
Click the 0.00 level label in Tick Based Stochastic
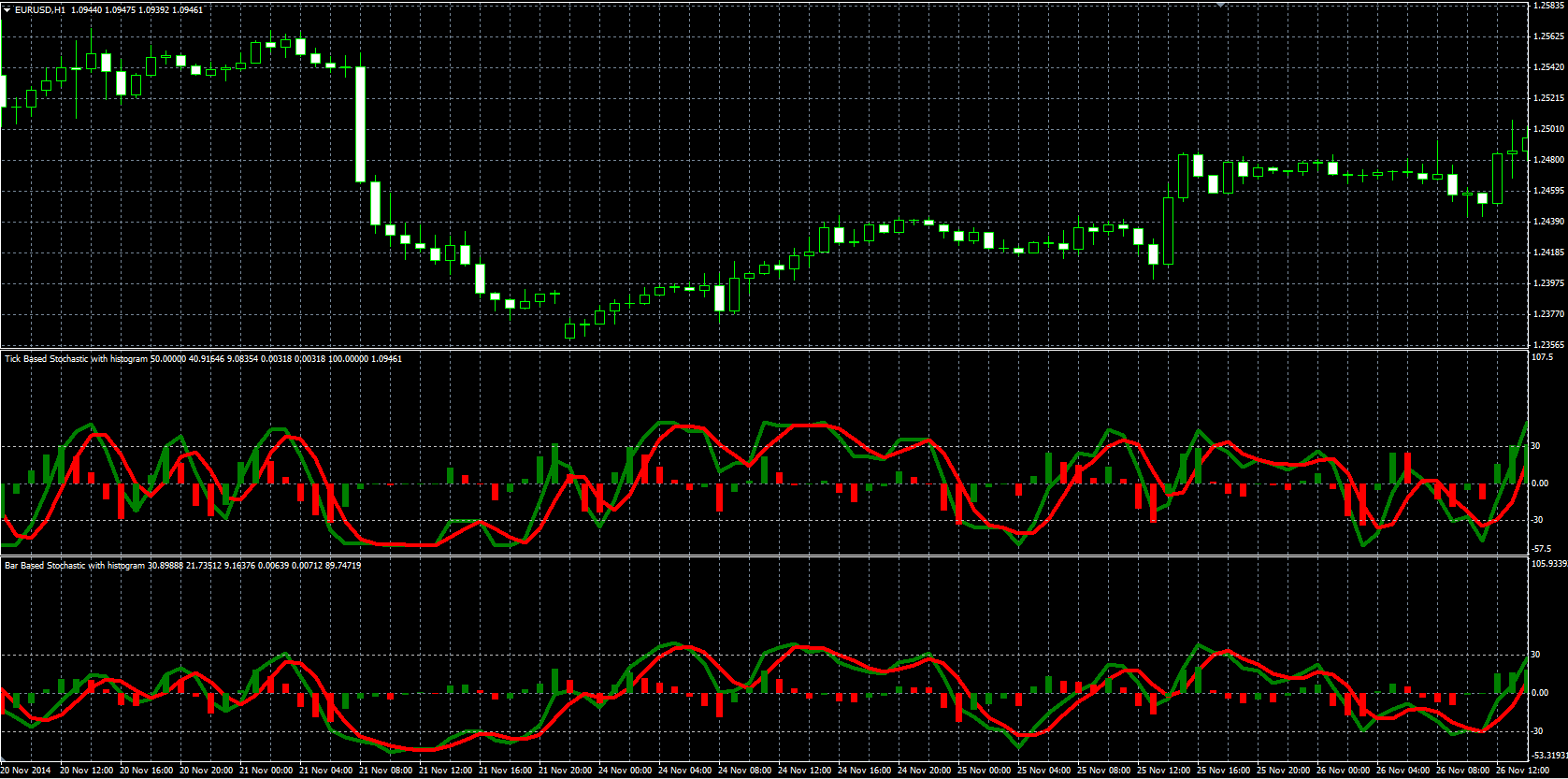coord(1539,483)
